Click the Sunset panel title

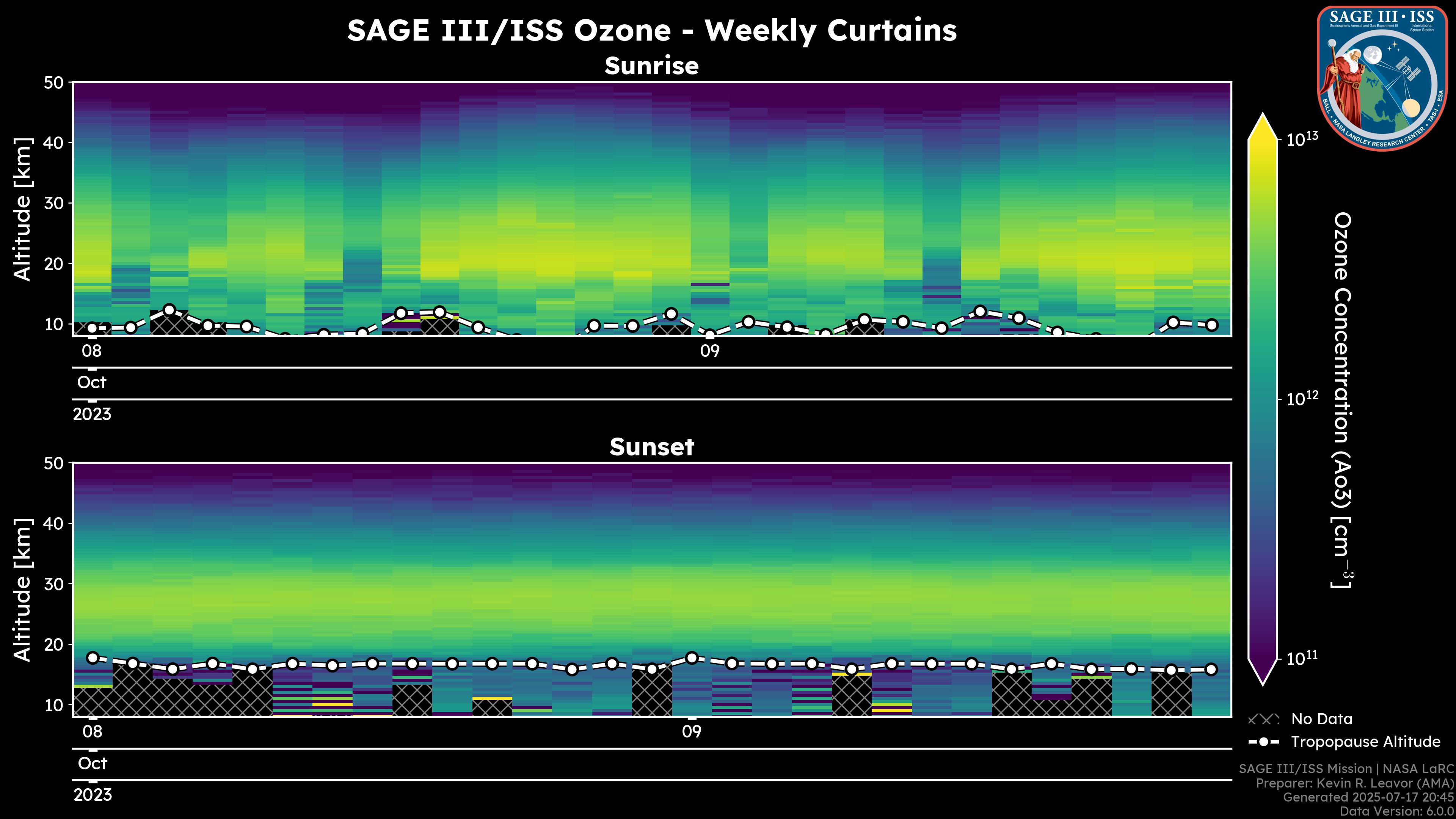[652, 447]
